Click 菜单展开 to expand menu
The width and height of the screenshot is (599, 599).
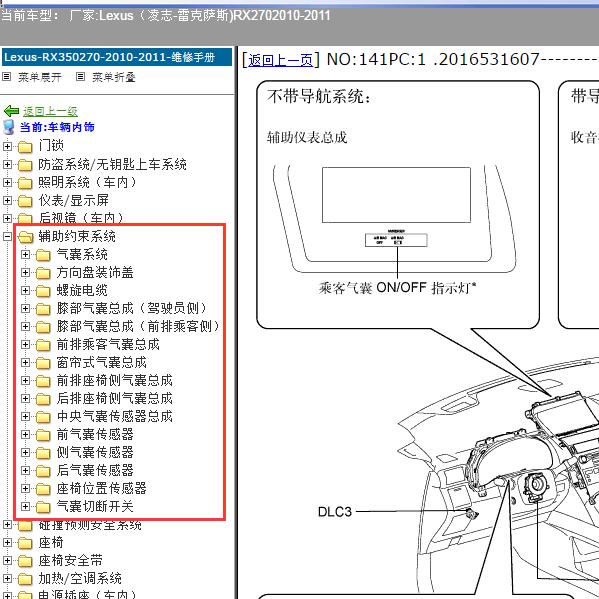40,77
